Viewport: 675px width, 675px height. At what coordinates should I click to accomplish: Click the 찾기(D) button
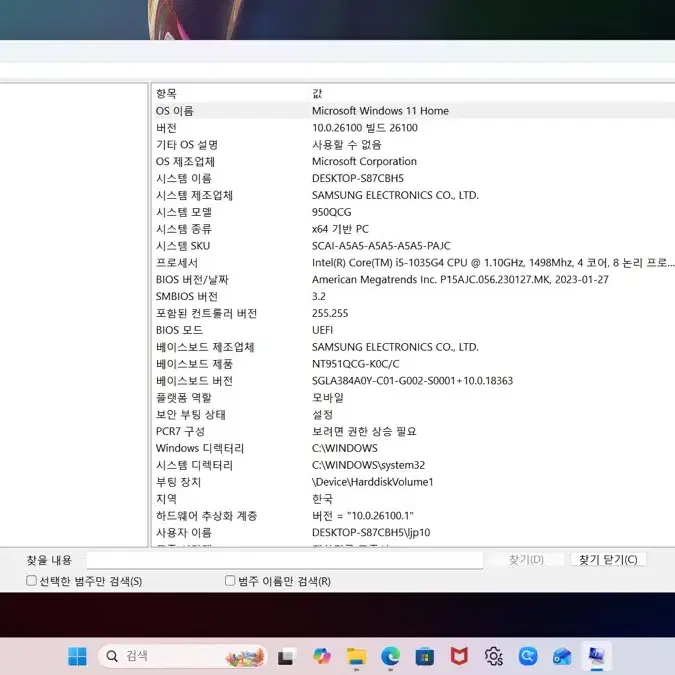pyautogui.click(x=526, y=560)
